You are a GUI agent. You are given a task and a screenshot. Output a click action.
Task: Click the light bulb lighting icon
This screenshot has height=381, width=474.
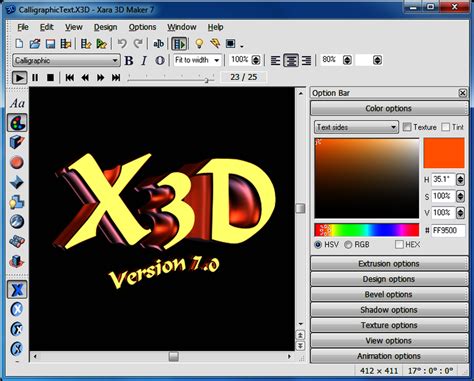click(x=199, y=43)
